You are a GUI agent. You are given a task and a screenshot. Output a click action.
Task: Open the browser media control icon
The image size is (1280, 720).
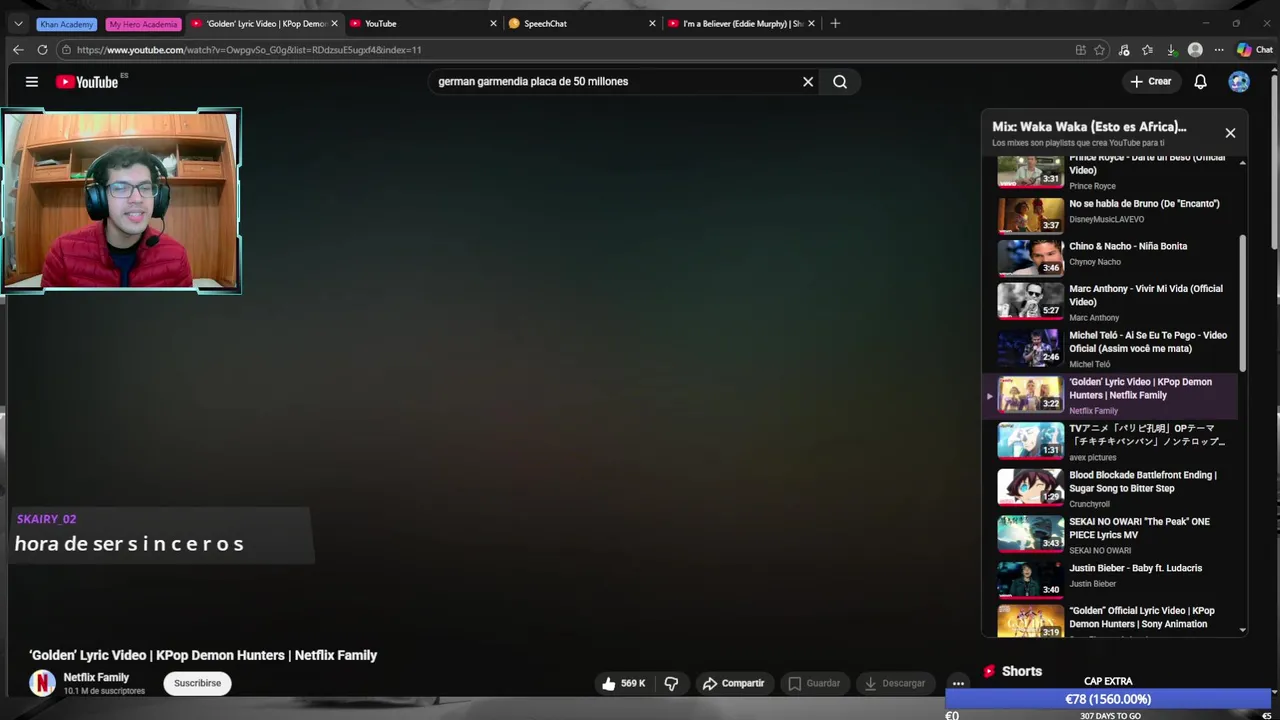coord(1124,50)
